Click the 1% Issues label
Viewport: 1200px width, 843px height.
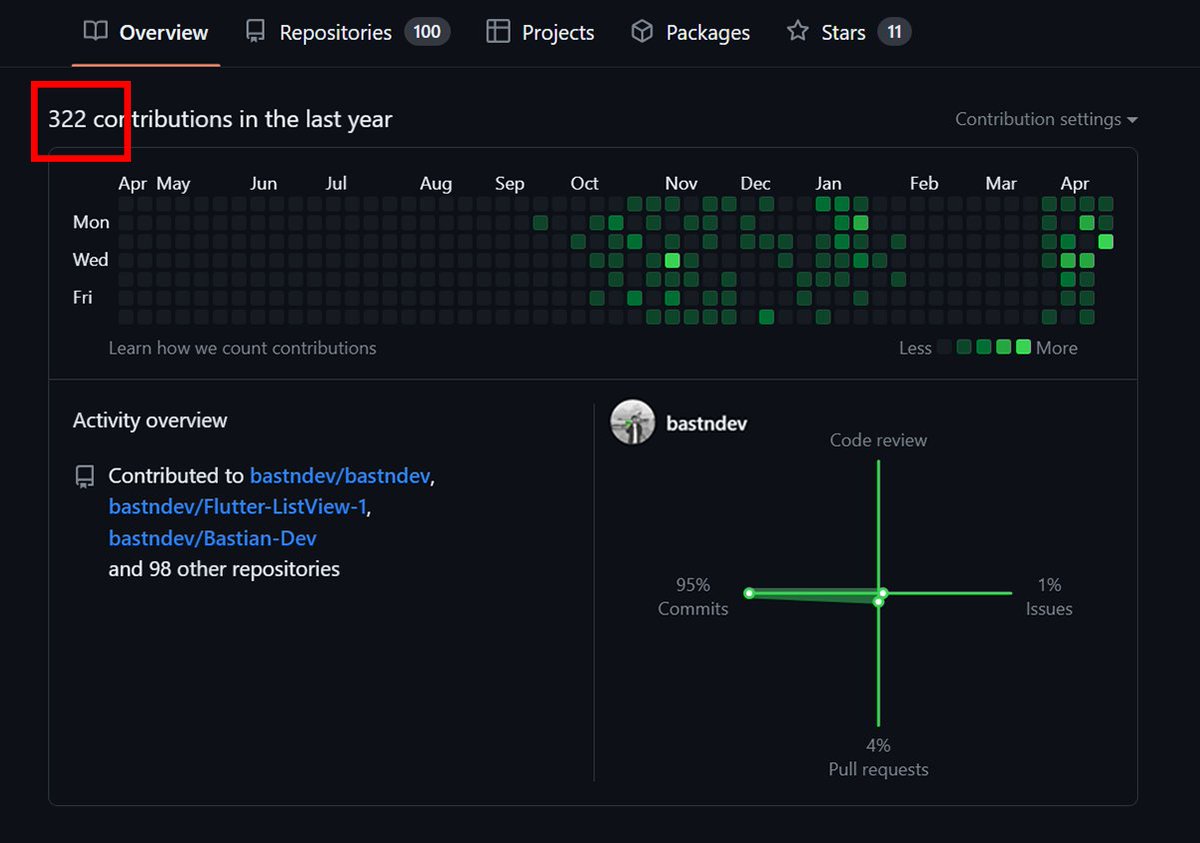(x=1049, y=597)
